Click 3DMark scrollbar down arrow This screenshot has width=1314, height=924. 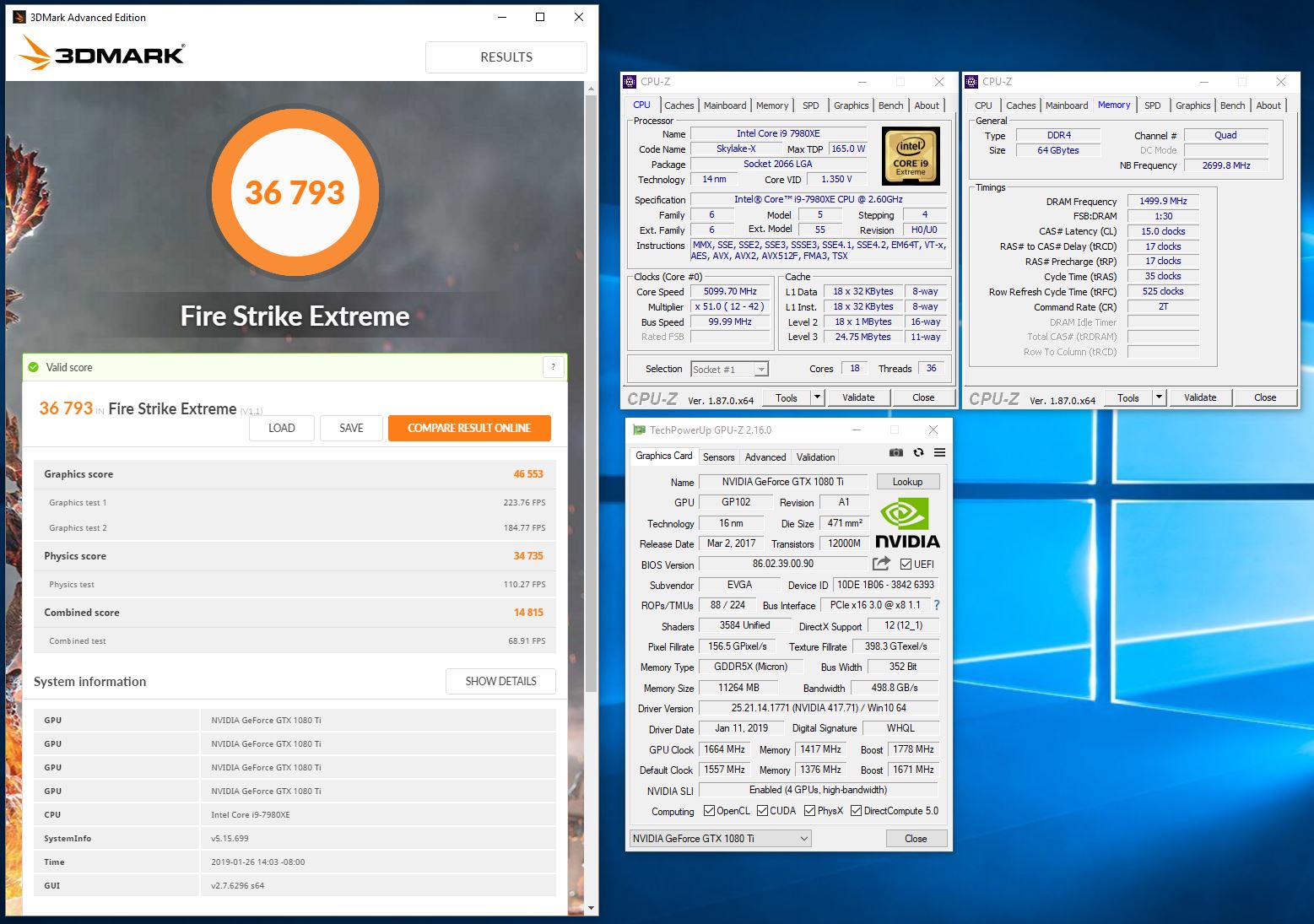pyautogui.click(x=591, y=908)
